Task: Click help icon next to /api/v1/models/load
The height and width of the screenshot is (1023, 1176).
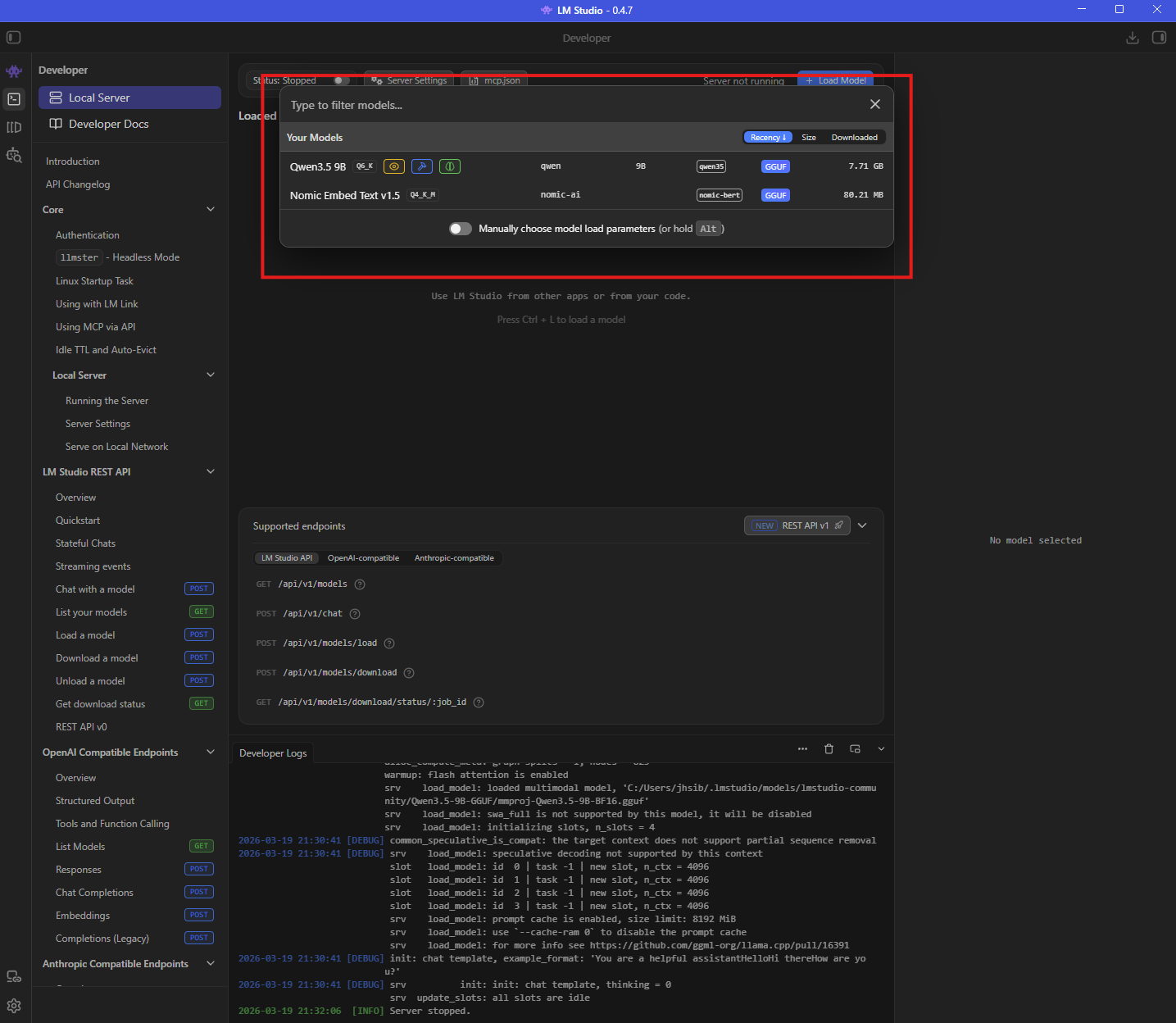Action: [389, 643]
